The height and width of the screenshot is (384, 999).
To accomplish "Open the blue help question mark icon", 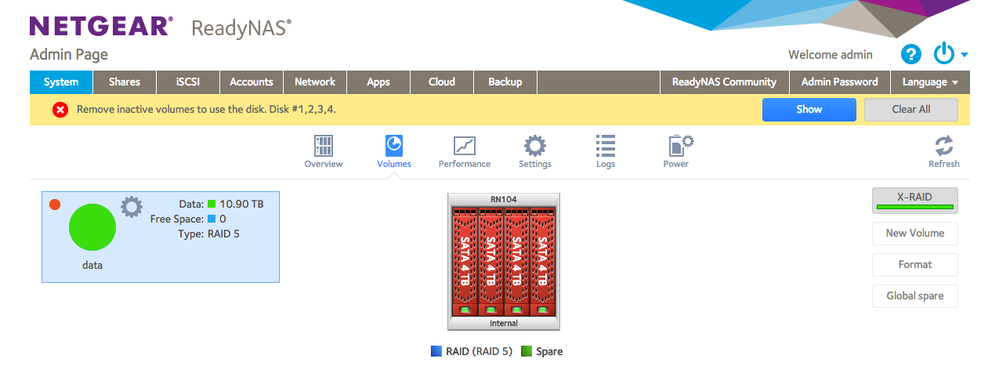I will 911,55.
